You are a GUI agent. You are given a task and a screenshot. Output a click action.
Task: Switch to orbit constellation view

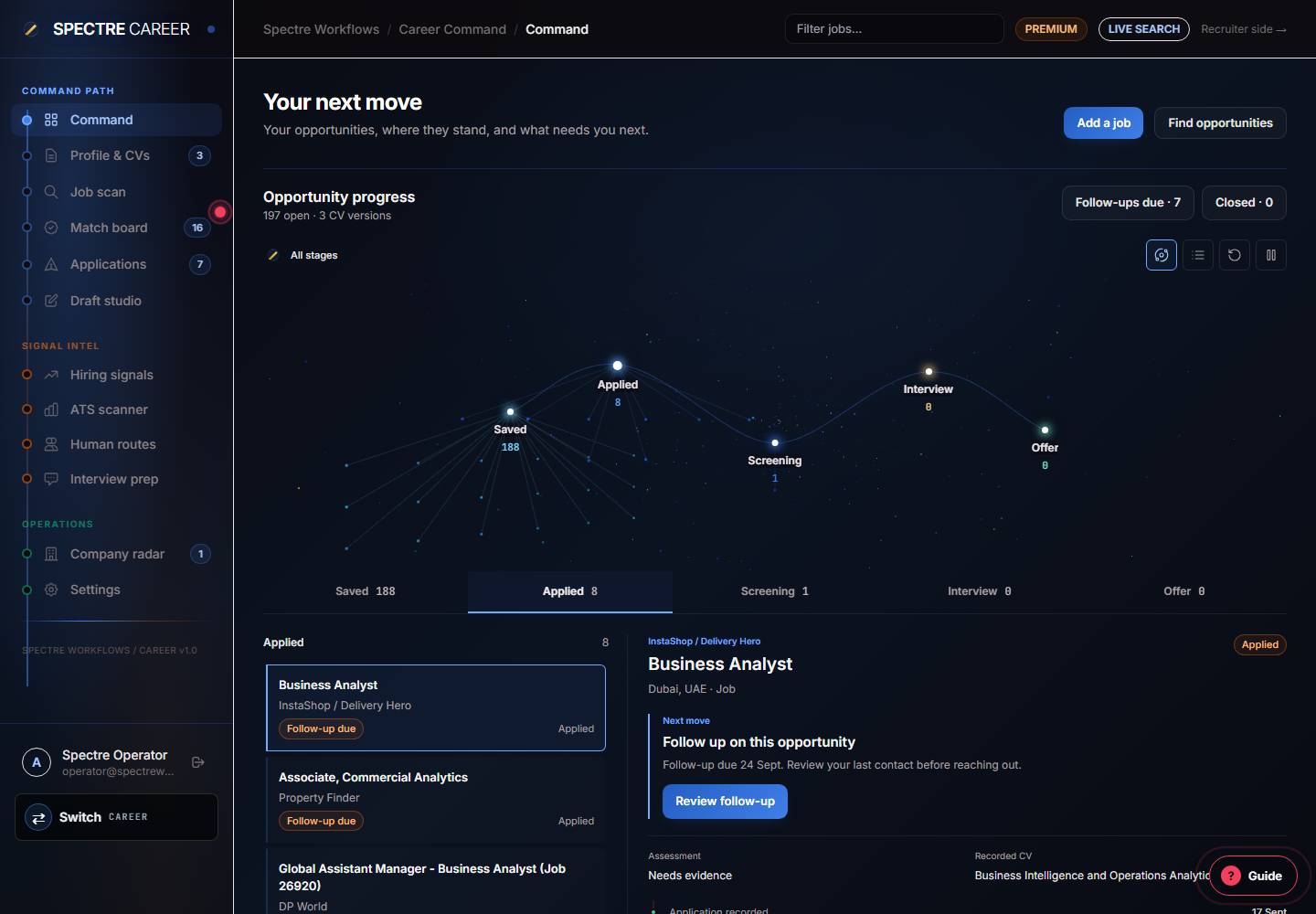pos(1162,255)
